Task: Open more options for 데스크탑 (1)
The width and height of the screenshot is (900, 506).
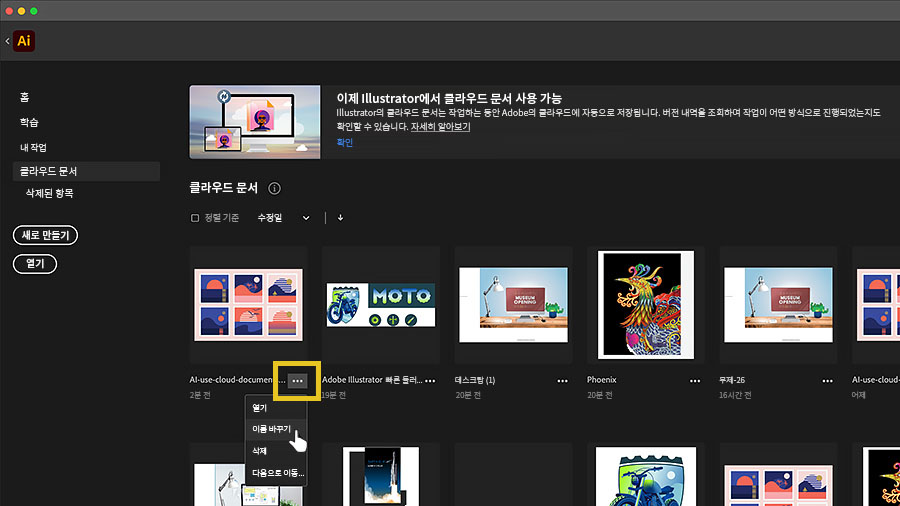Action: [x=562, y=380]
